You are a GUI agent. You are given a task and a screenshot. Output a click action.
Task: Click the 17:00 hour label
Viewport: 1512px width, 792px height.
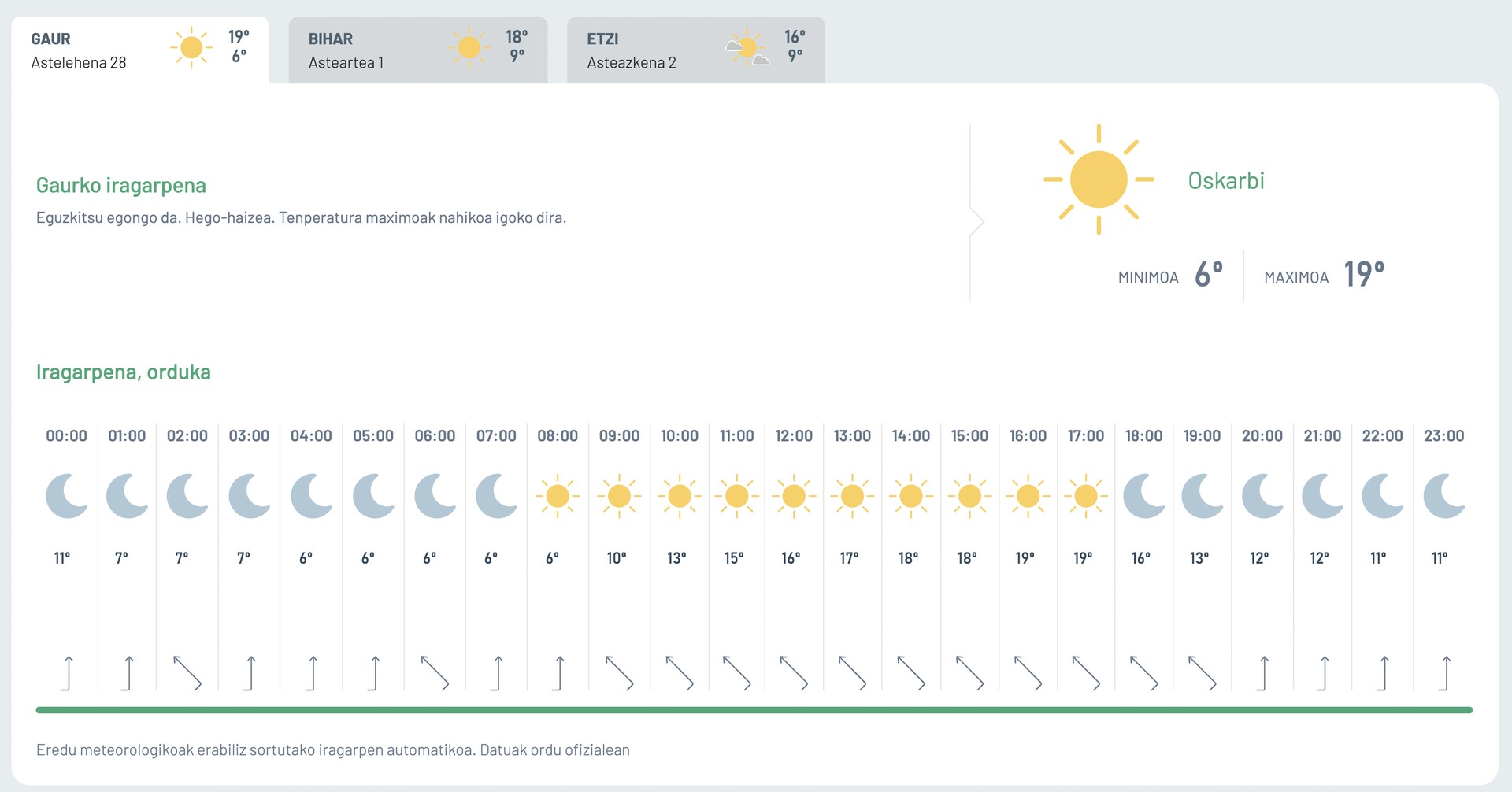pyautogui.click(x=1086, y=435)
